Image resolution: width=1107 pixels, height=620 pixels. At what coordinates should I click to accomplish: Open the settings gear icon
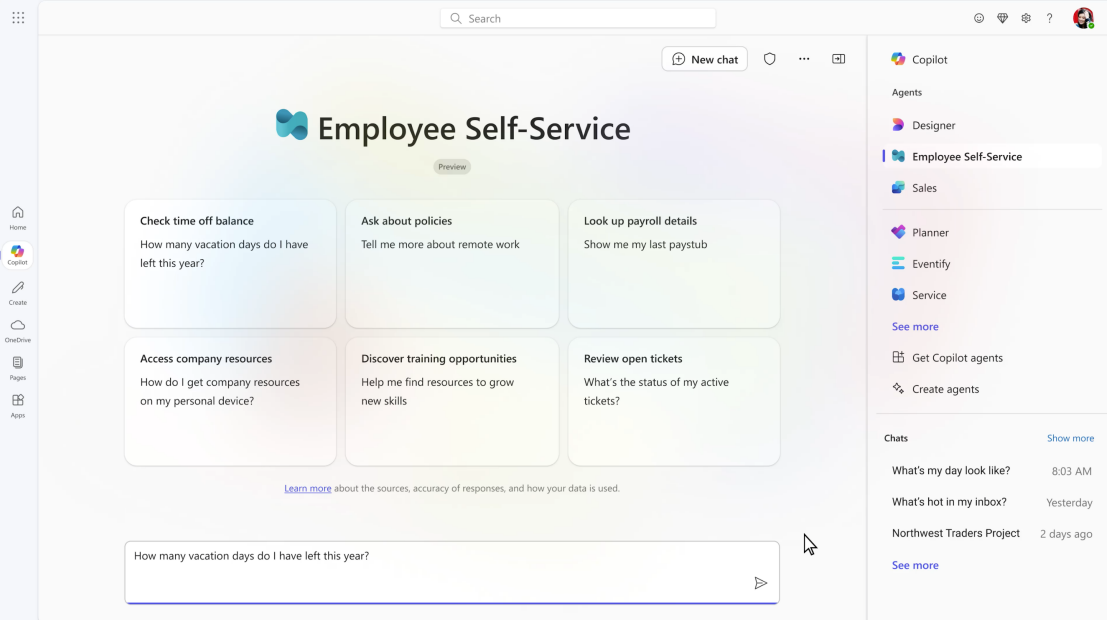point(1026,18)
